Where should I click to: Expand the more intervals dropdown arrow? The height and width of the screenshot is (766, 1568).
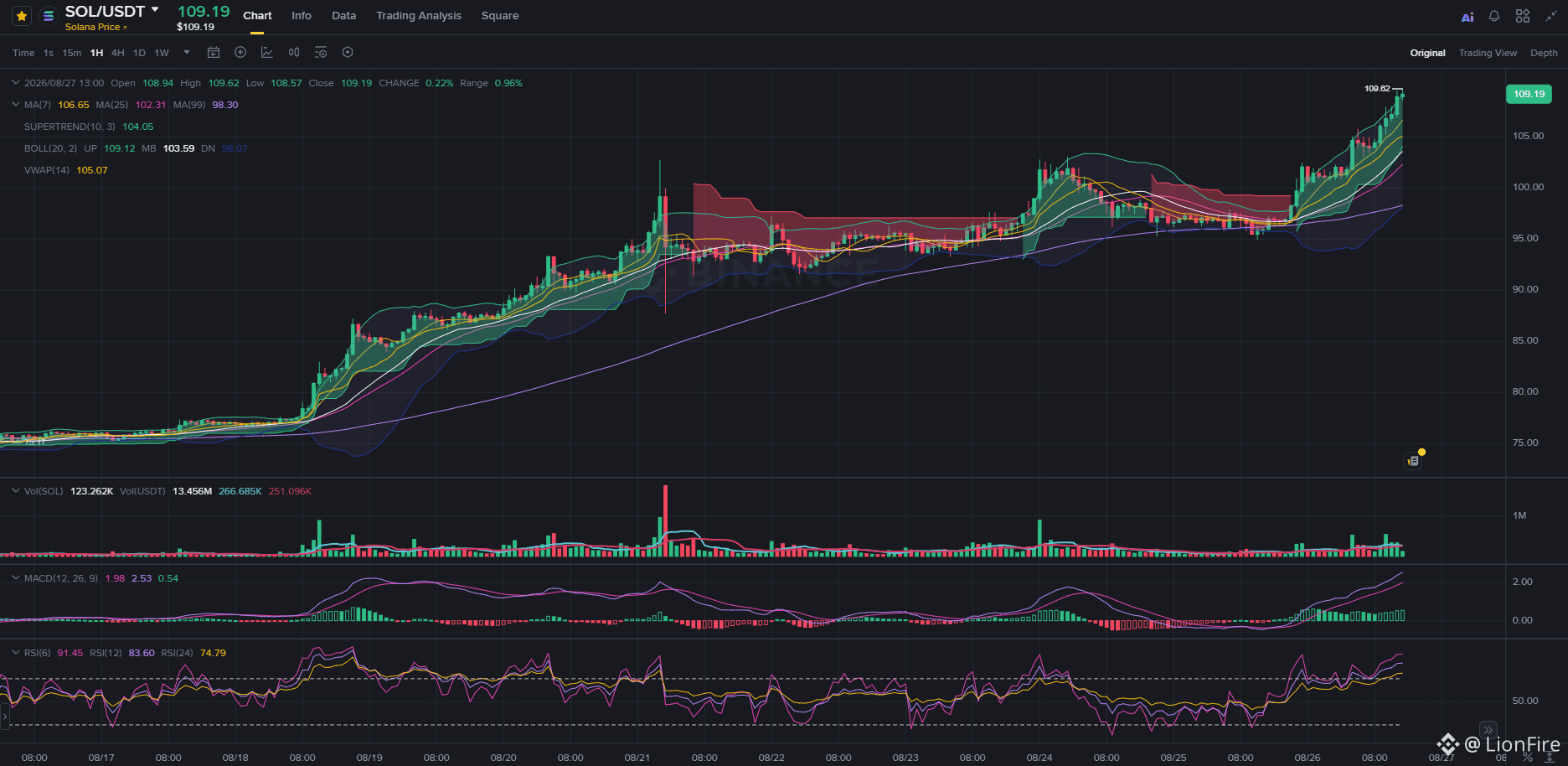coord(187,52)
